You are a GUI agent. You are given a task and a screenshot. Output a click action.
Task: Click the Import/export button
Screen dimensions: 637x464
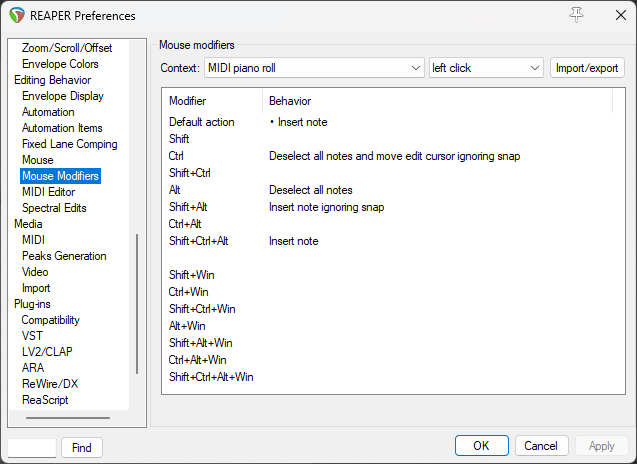click(x=587, y=68)
